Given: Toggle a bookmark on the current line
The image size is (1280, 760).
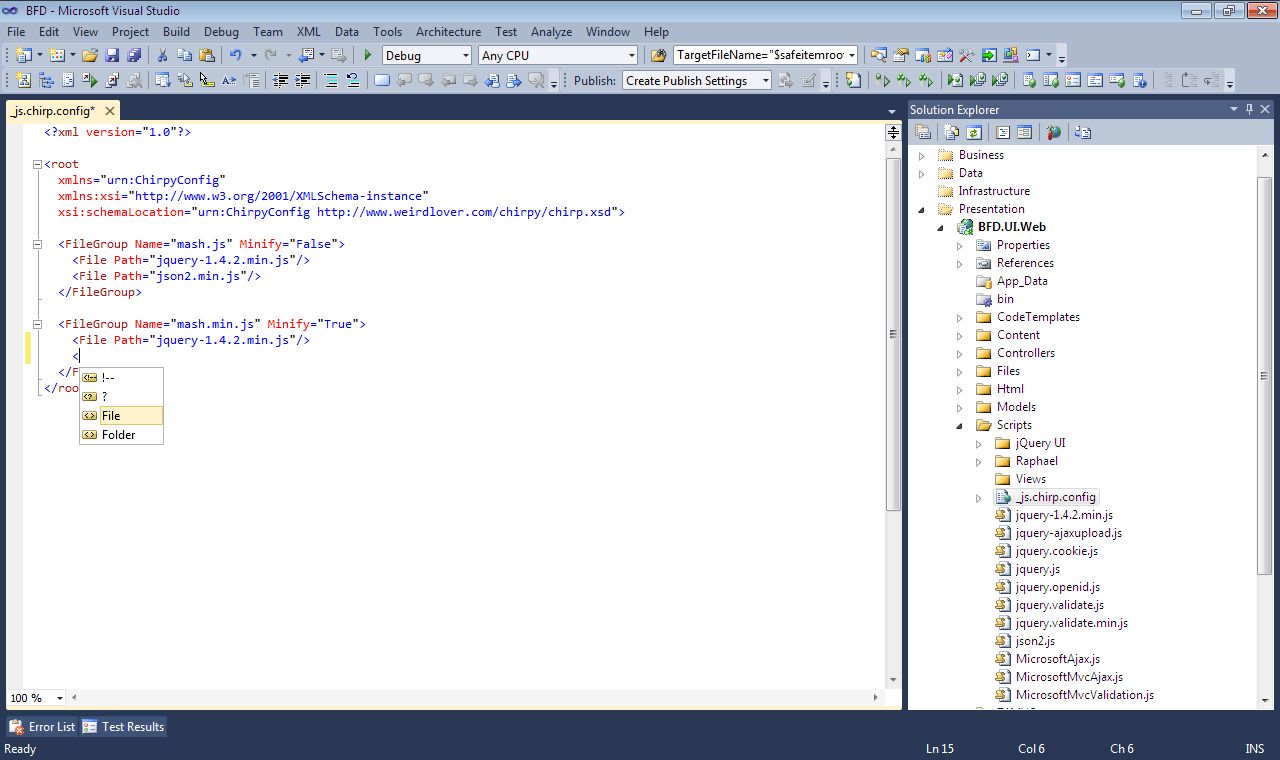Looking at the screenshot, I should pos(381,80).
